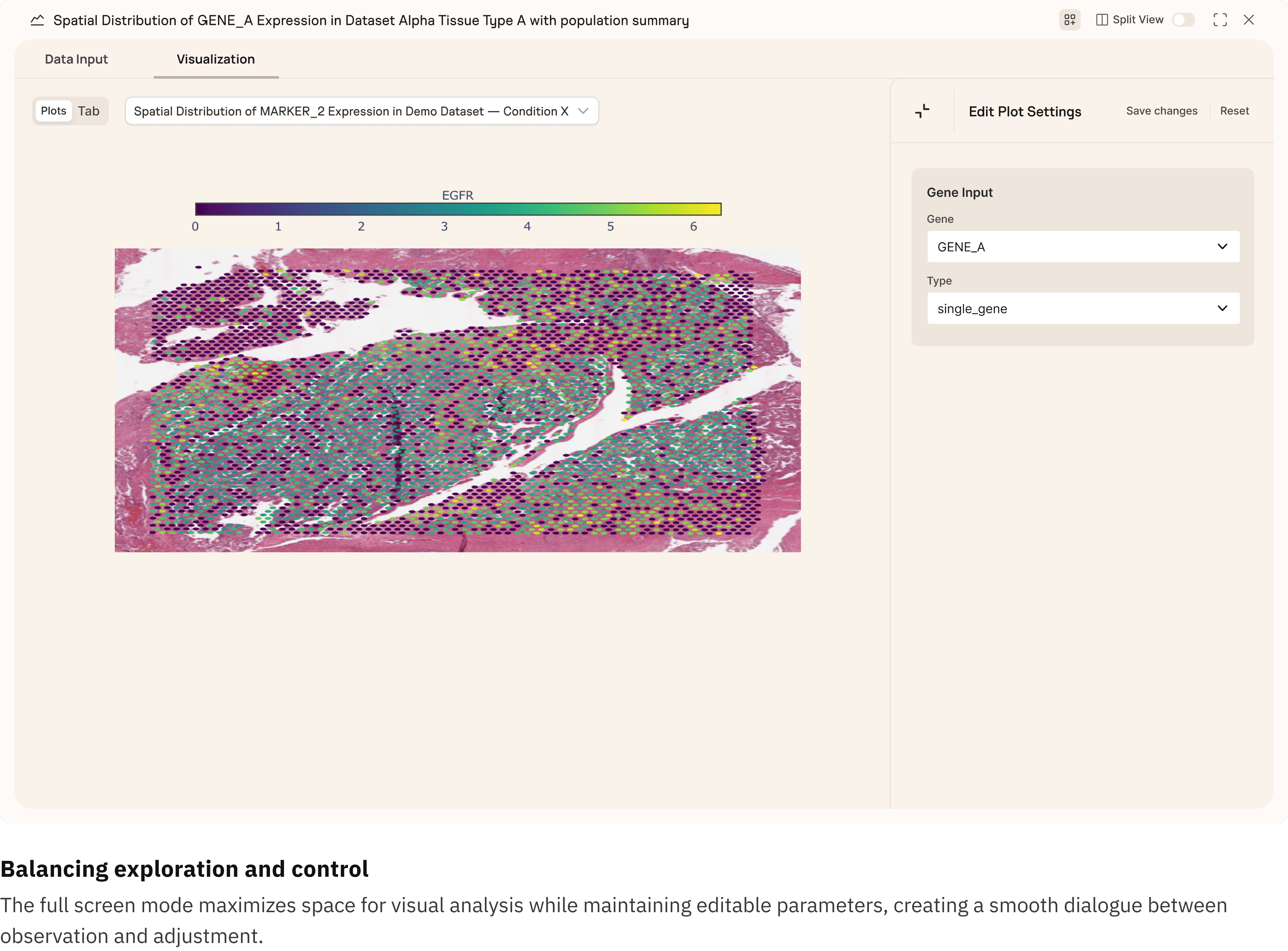Enter fullscreen using the expand icon
The image size is (1288, 951).
[1219, 20]
